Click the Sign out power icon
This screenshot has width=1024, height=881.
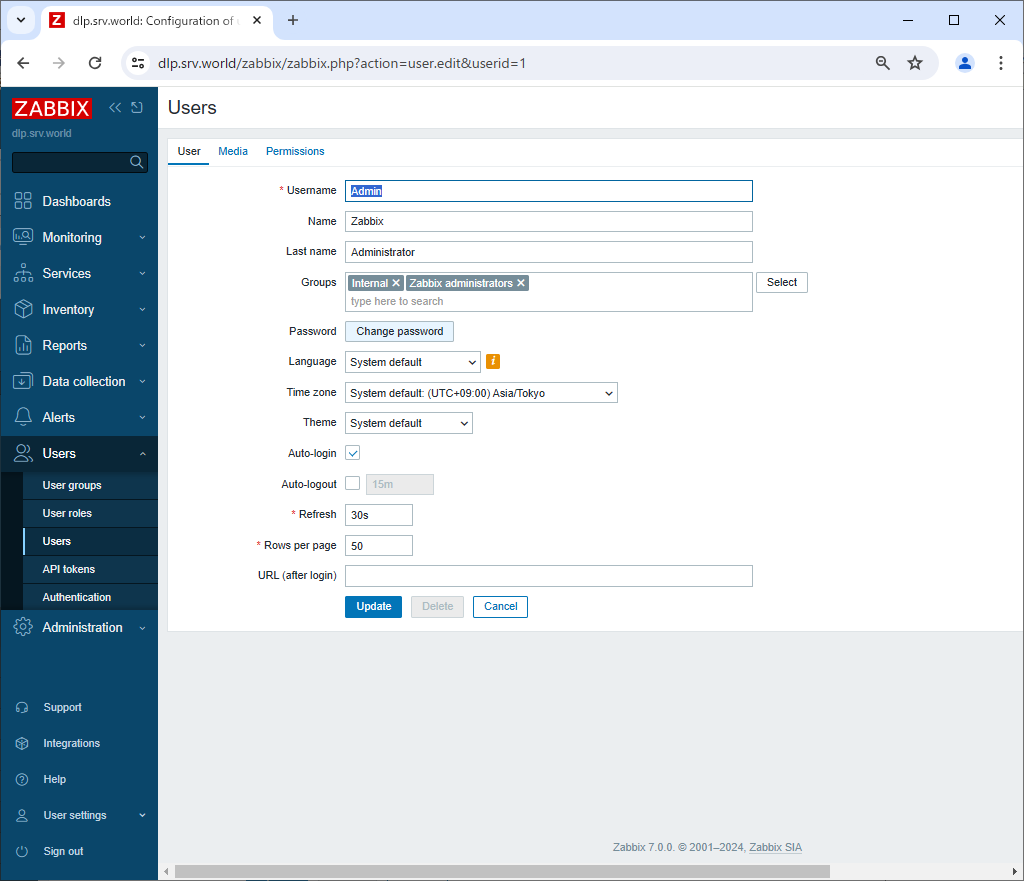point(22,851)
